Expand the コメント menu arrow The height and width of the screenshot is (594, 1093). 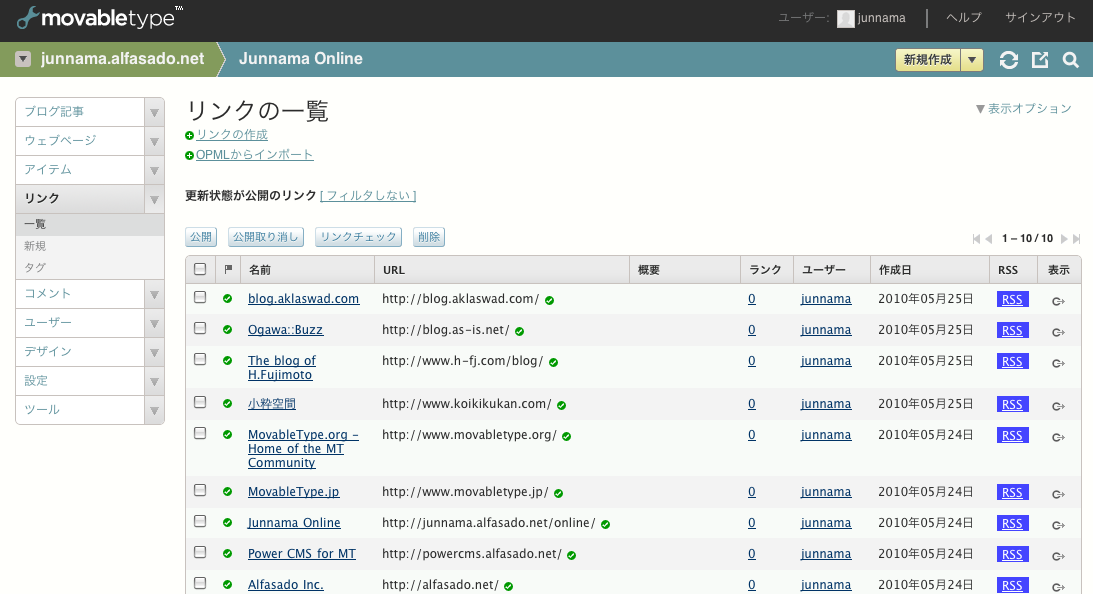[154, 295]
